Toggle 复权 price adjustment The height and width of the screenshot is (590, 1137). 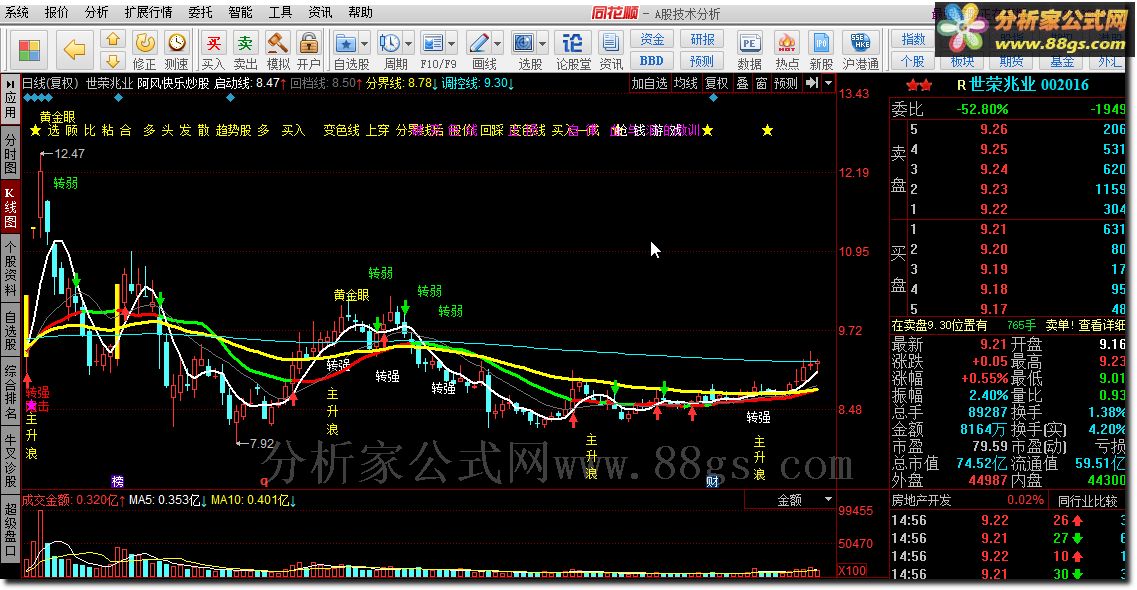click(716, 83)
